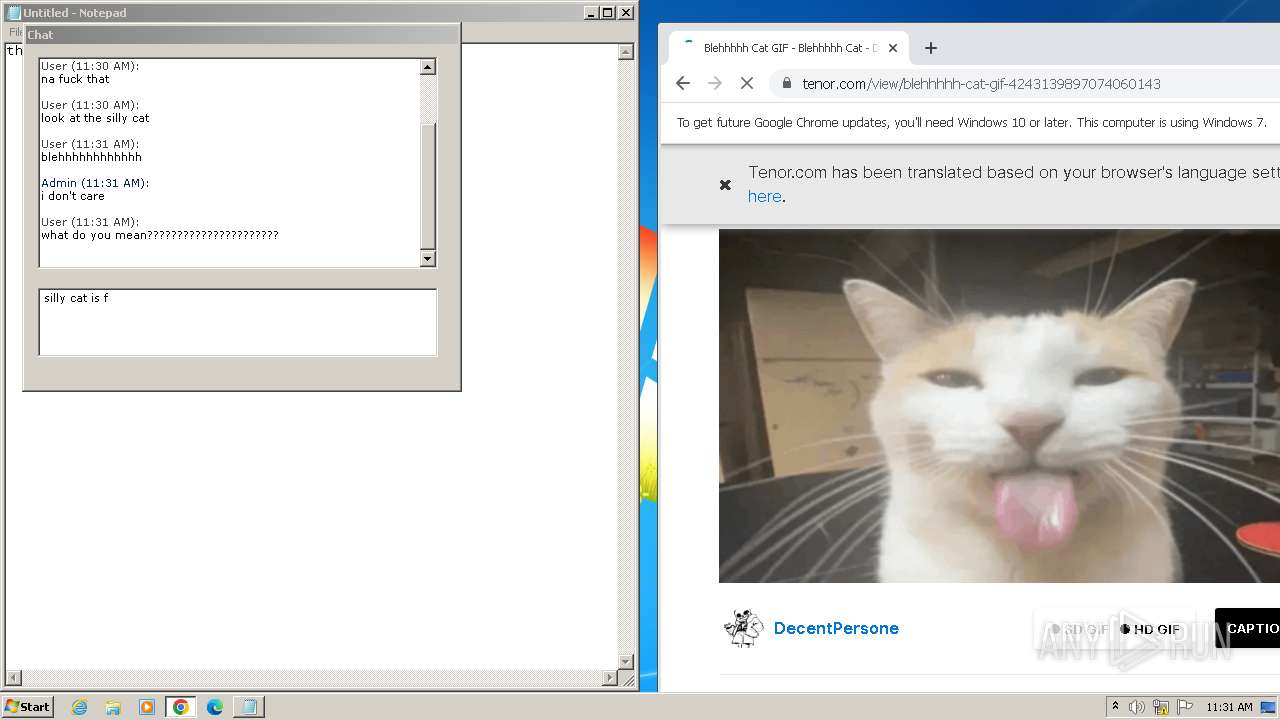Show hidden system tray icons
This screenshot has width=1280, height=720.
click(x=1115, y=706)
